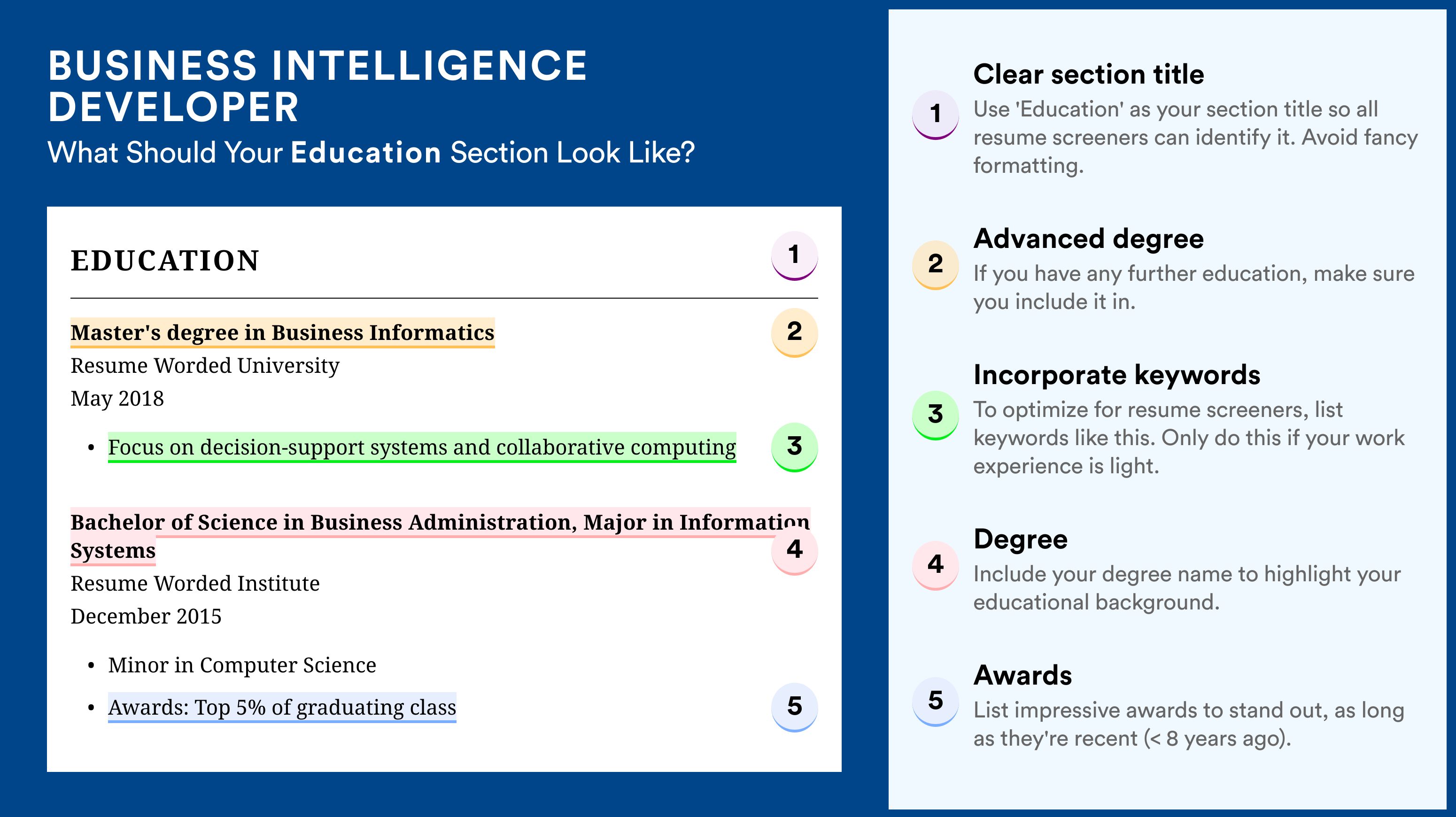Click the pink number 4 badge beside Bachelor degree
The height and width of the screenshot is (817, 1456).
794,550
